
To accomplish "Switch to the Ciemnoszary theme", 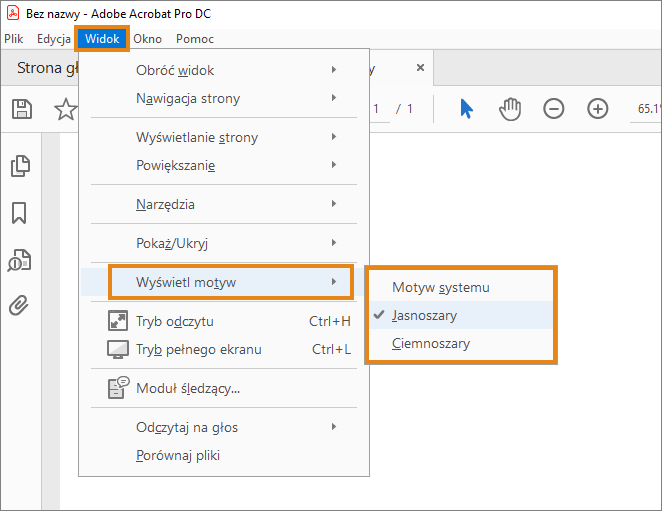I will [431, 343].
